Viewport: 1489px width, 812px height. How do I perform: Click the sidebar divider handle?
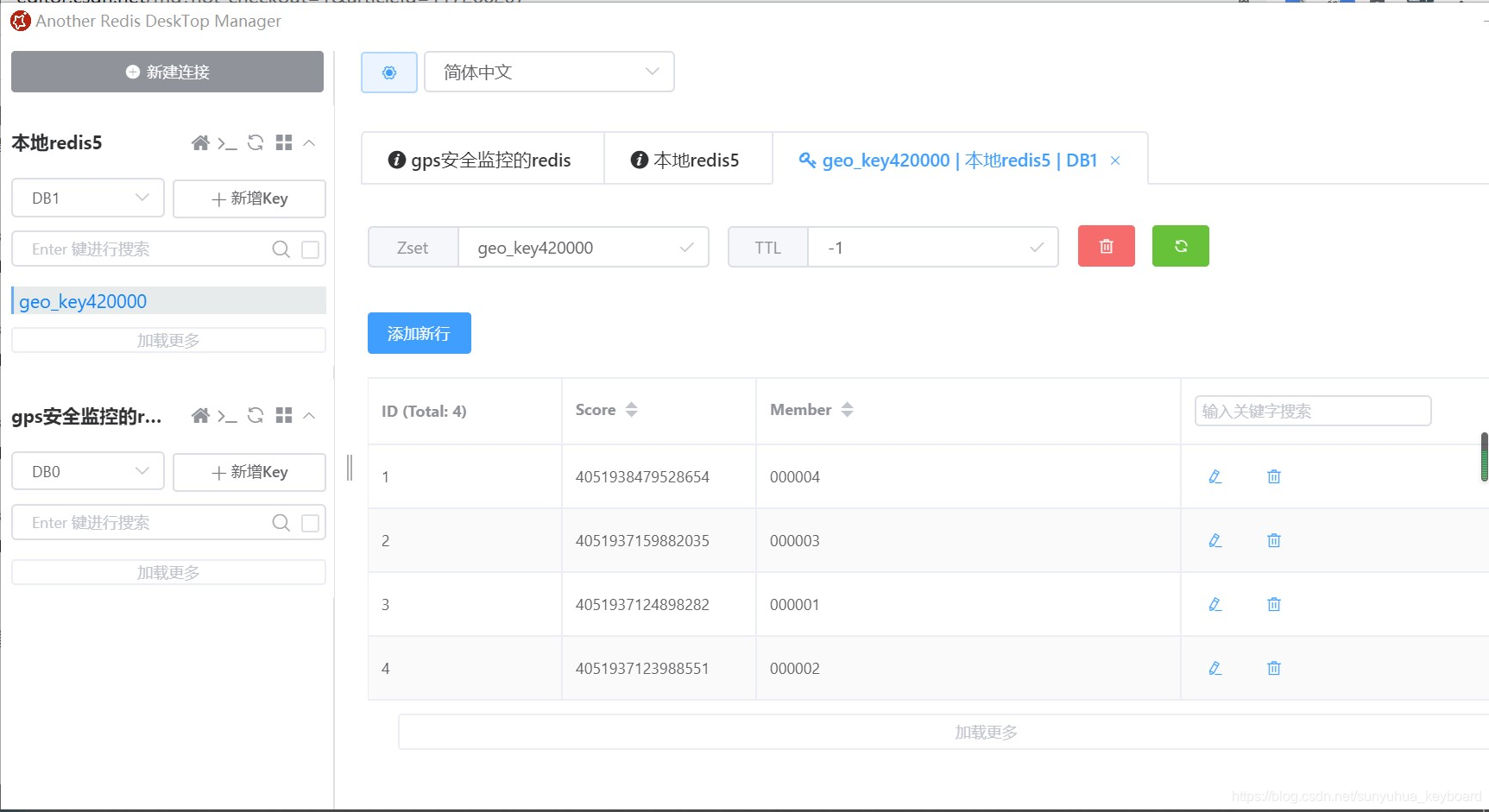point(350,468)
